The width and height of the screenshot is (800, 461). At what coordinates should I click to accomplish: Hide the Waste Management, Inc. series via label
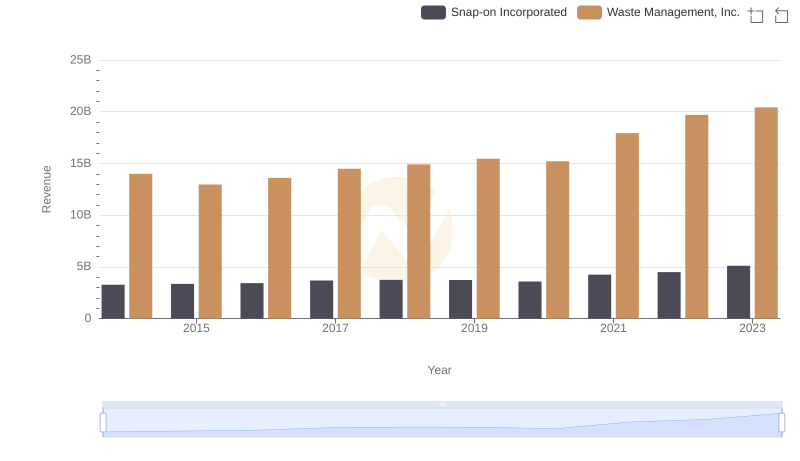(x=673, y=12)
